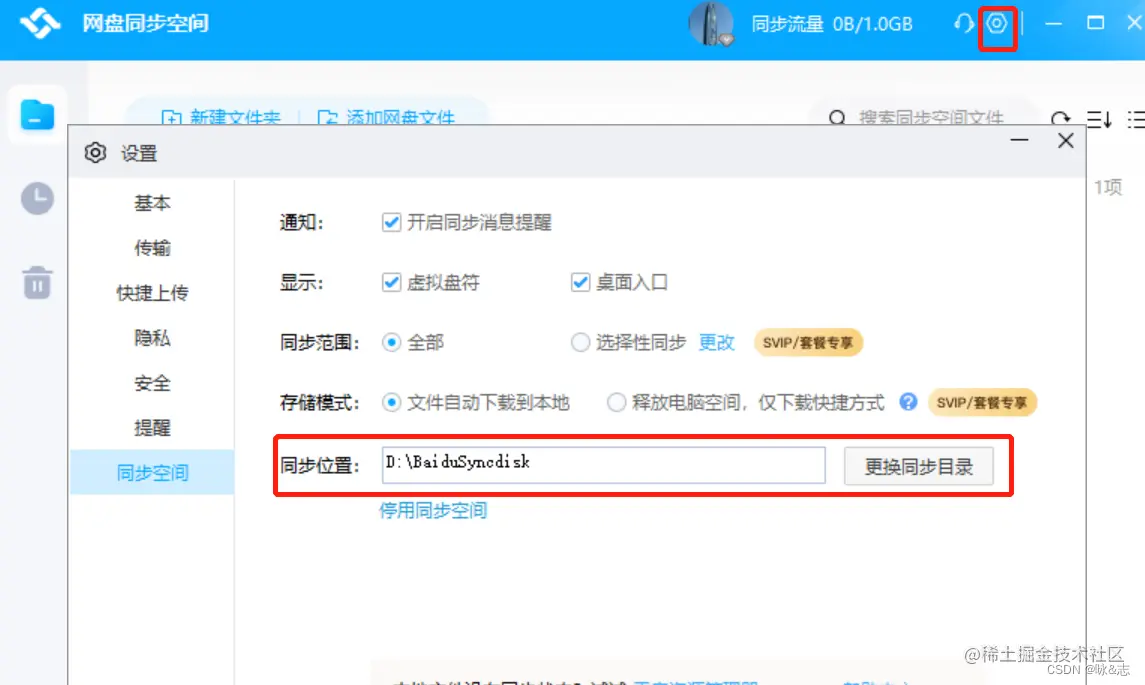This screenshot has height=685, width=1145.
Task: Toggle the 桌面入口 checkbox
Action: pos(580,282)
